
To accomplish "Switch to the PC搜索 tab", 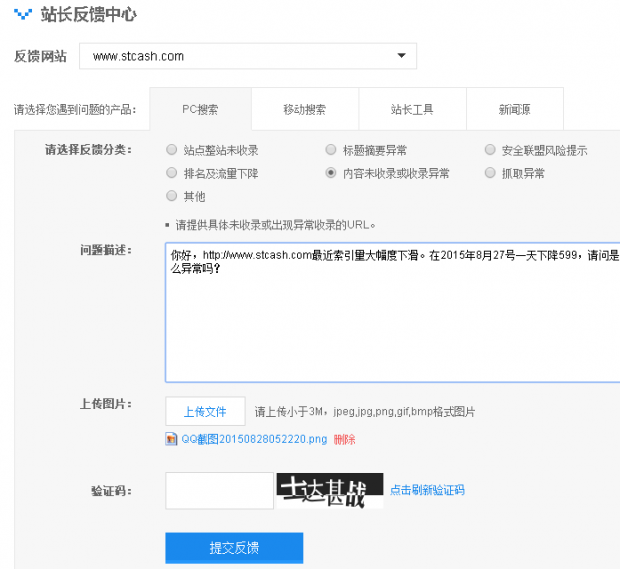I will click(x=200, y=109).
